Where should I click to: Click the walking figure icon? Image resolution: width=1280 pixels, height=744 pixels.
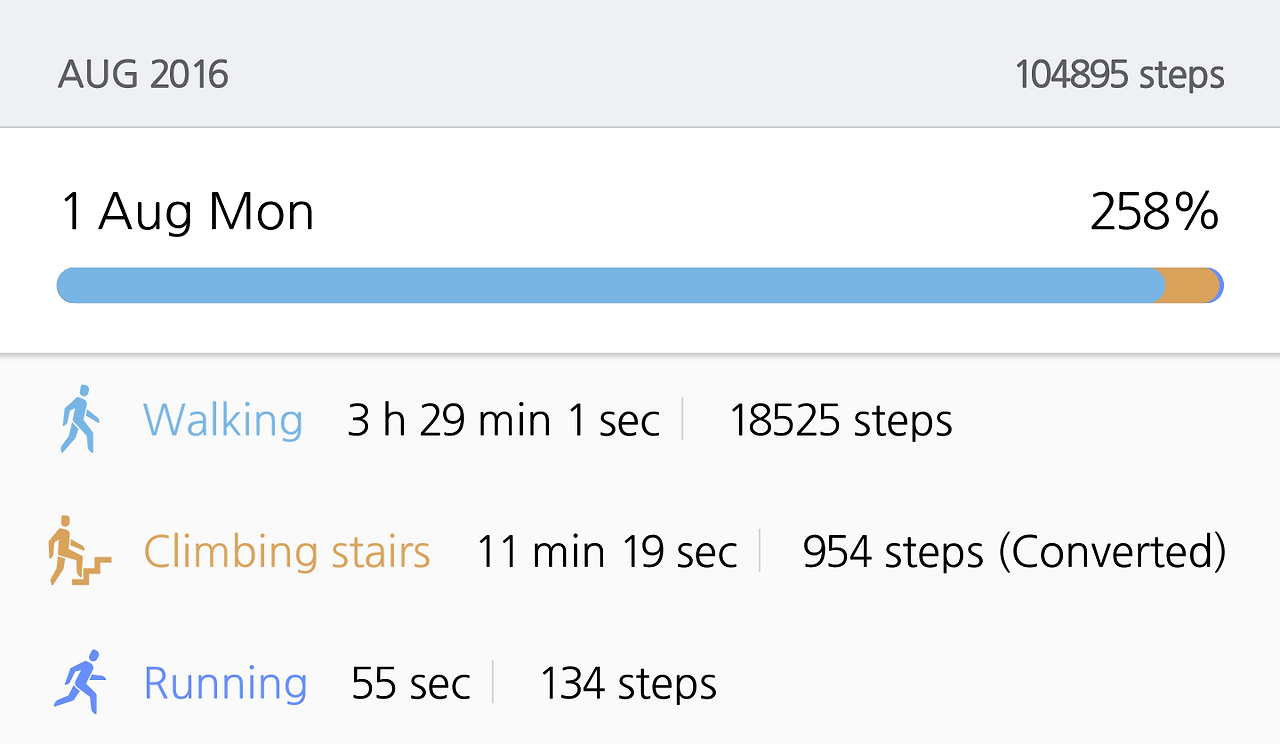click(x=80, y=419)
